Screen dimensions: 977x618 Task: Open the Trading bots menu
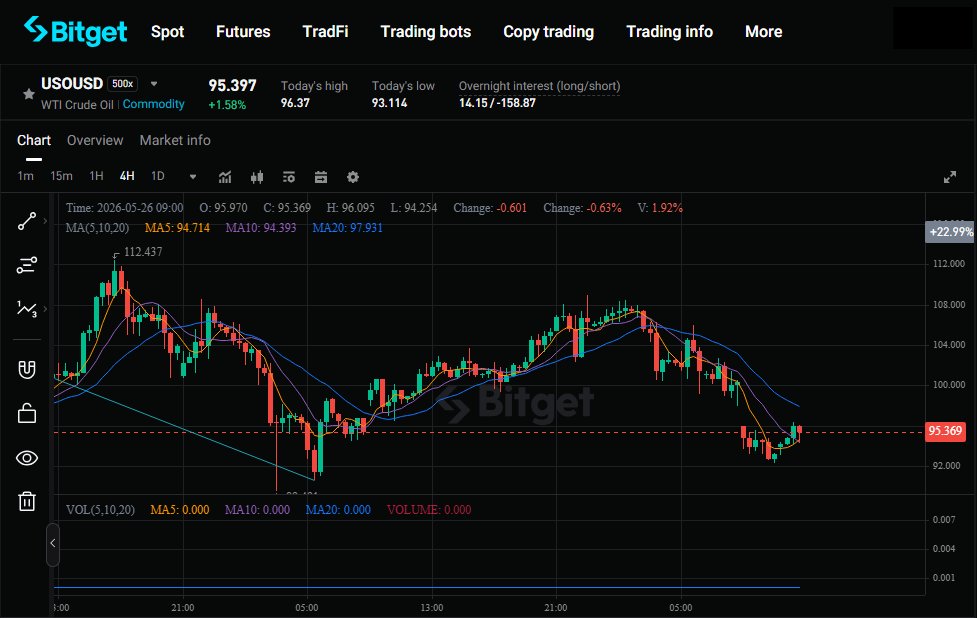click(x=426, y=32)
